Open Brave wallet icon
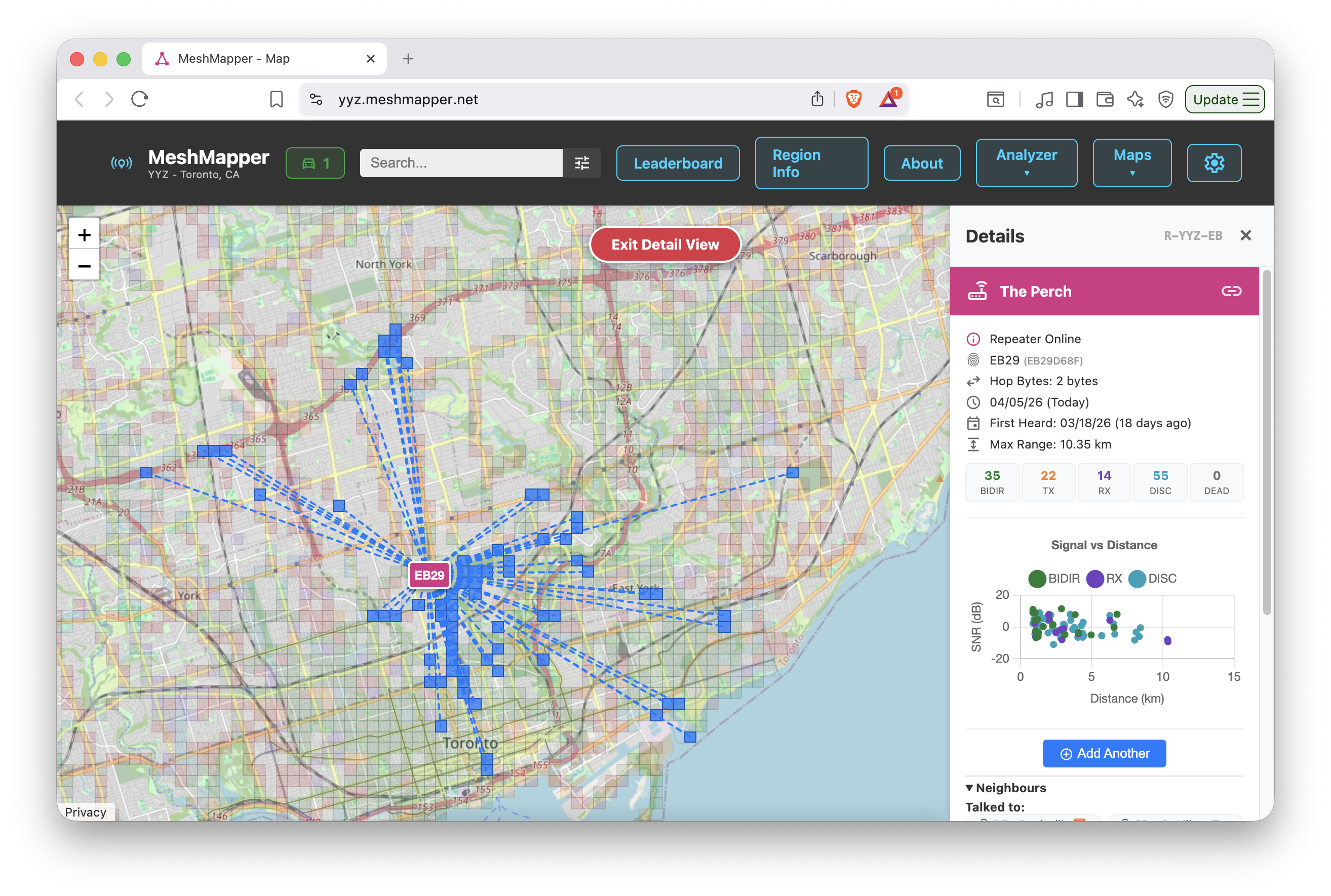 (1105, 99)
